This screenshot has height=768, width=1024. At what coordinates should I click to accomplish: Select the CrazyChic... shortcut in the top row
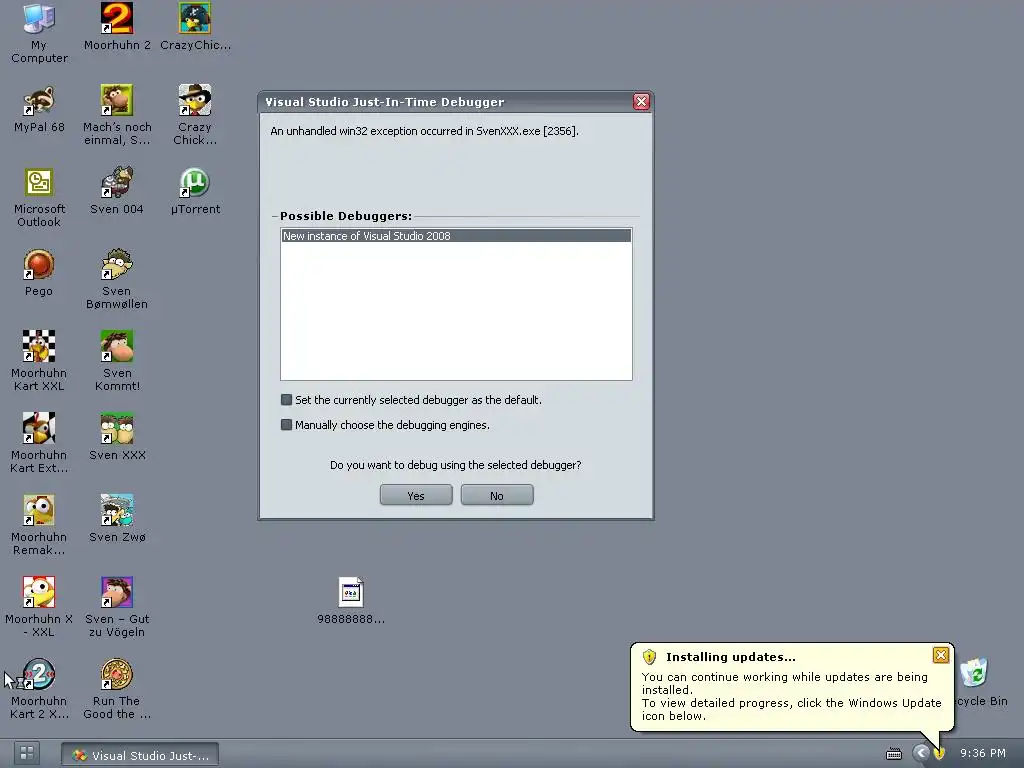(x=195, y=26)
